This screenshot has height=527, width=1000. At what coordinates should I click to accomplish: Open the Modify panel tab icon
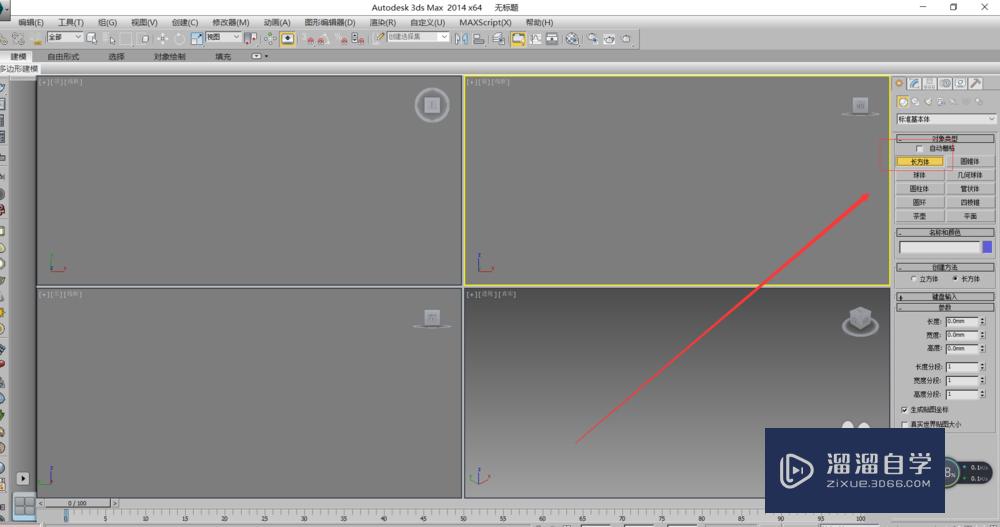[915, 84]
